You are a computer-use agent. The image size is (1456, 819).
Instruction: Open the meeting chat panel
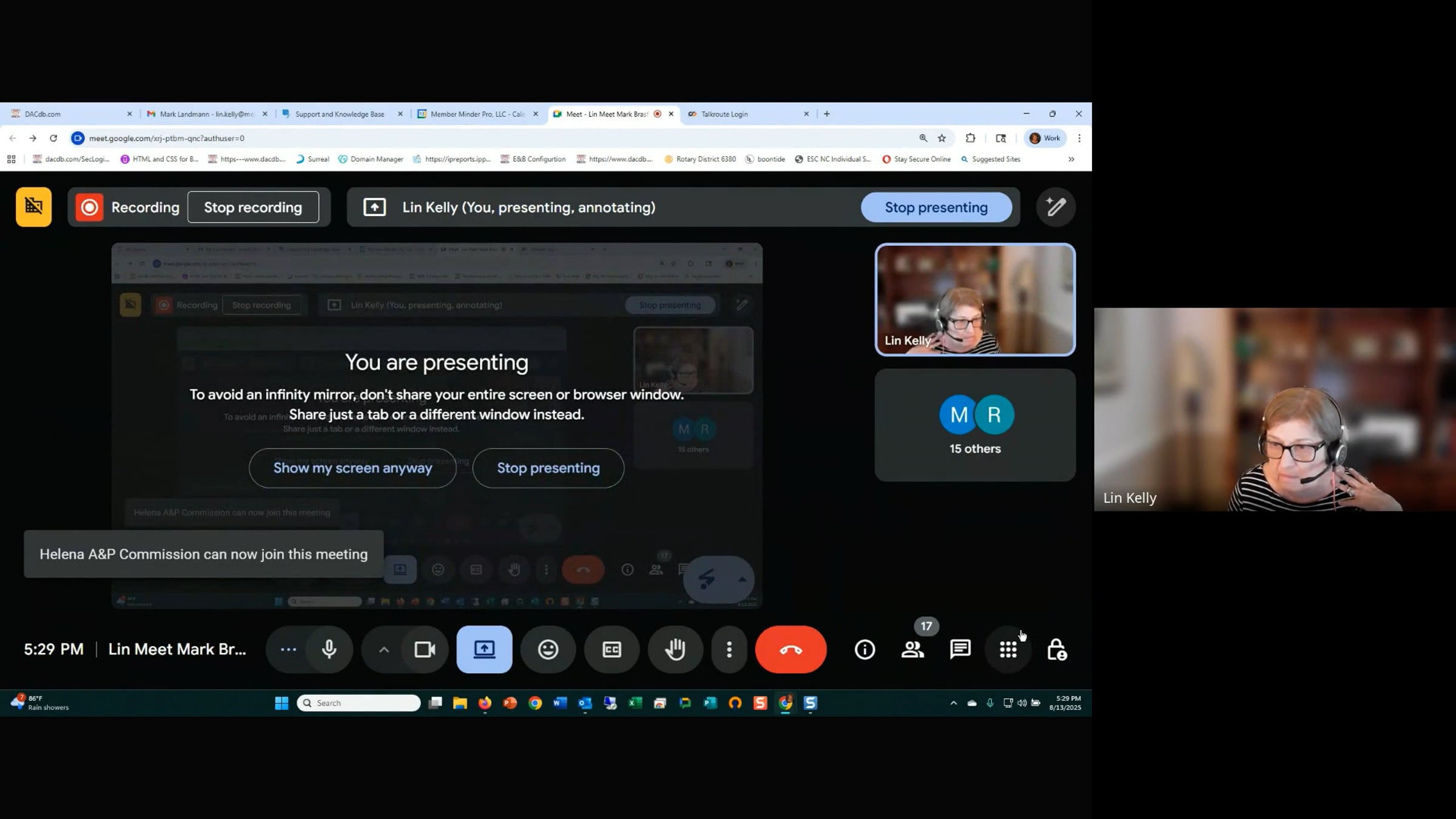pos(960,649)
